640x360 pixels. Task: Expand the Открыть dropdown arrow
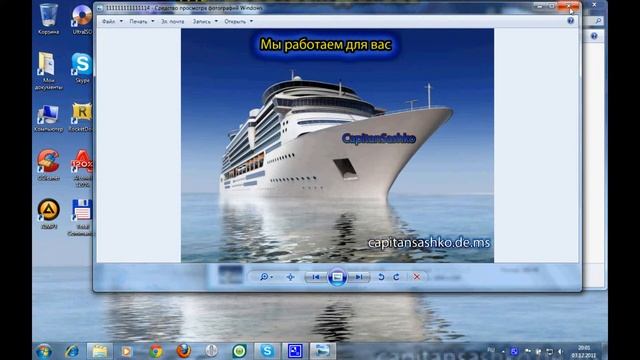point(251,21)
